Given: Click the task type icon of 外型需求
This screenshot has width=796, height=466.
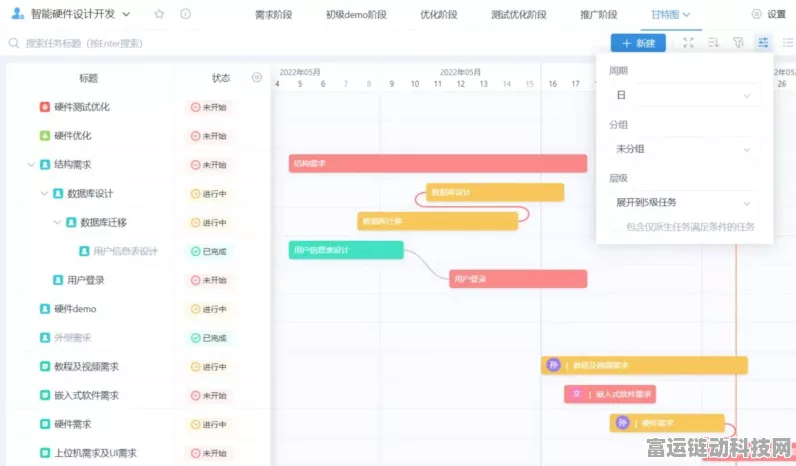Looking at the screenshot, I should (x=45, y=338).
